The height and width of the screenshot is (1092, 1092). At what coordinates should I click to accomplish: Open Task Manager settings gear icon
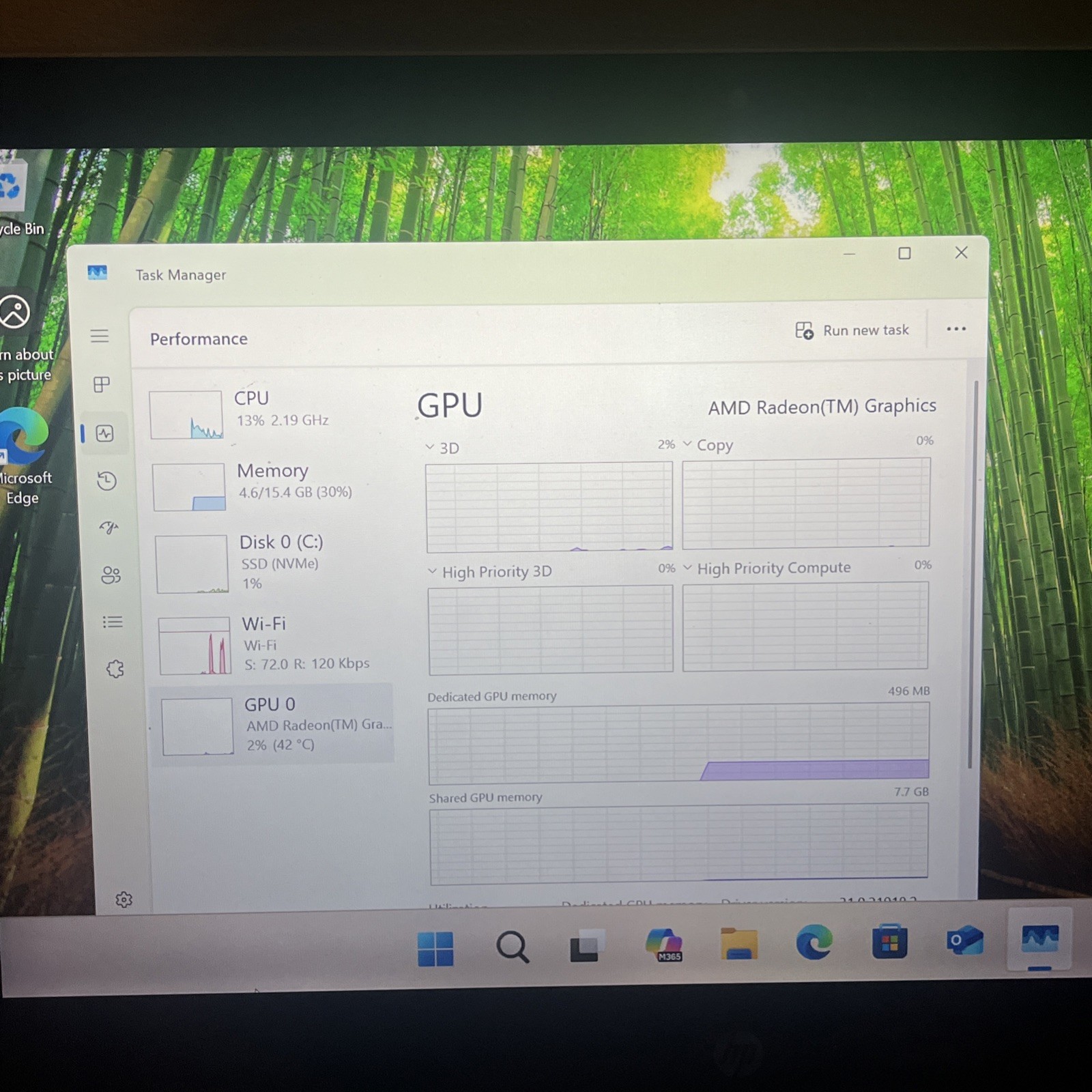tap(124, 900)
